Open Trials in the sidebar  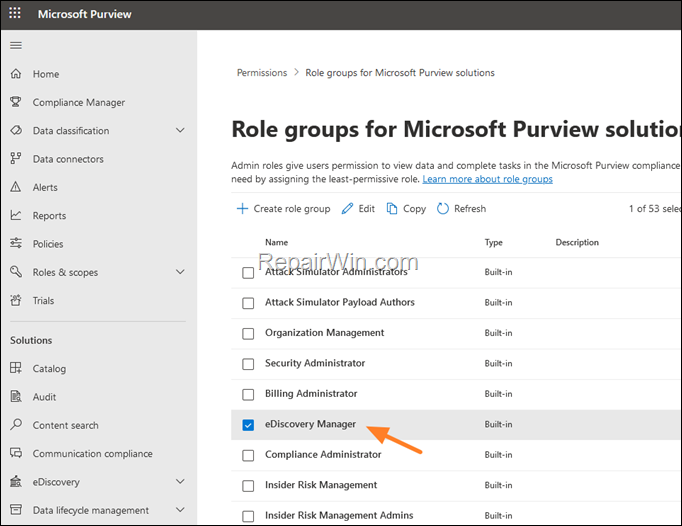click(43, 301)
